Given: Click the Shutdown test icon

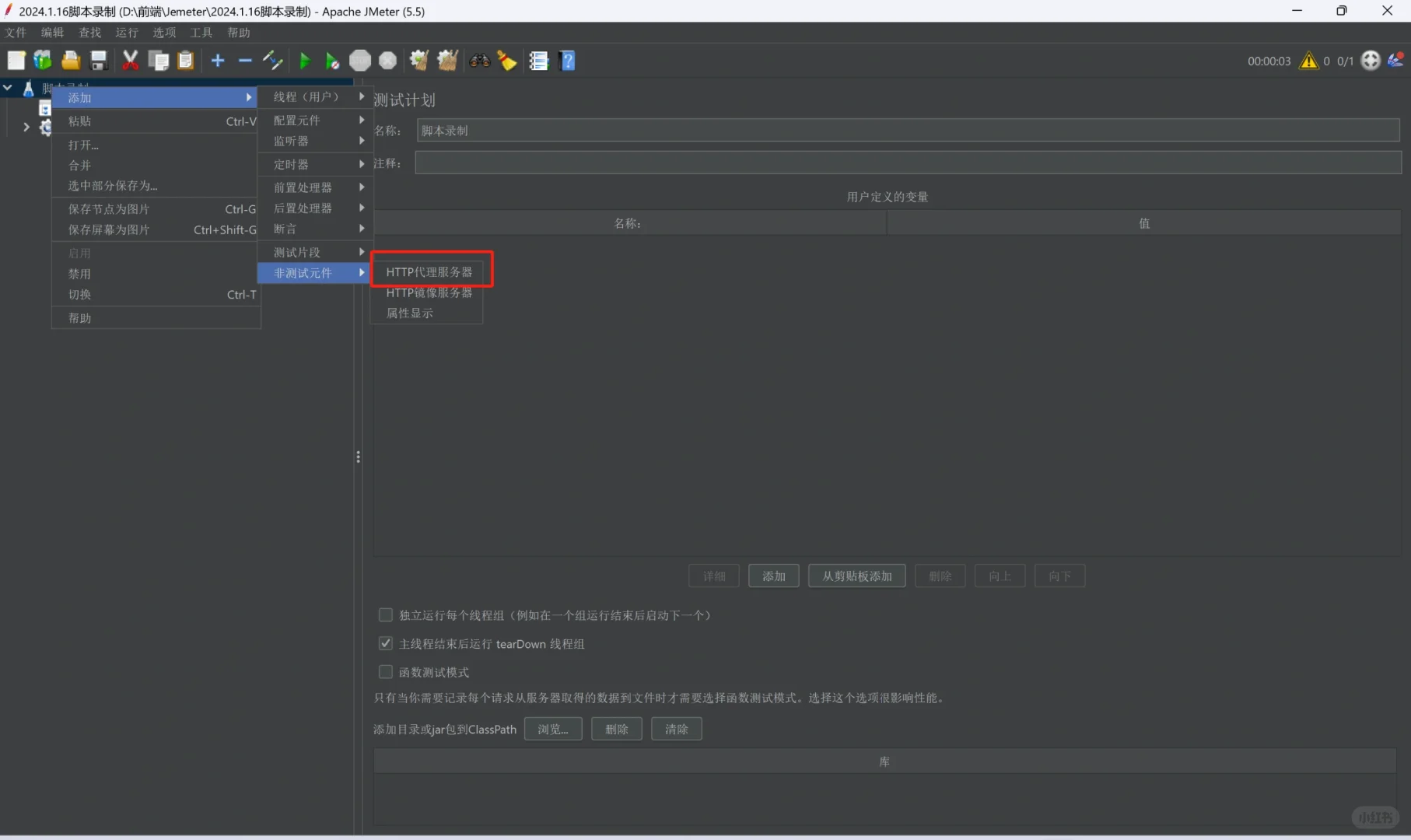Looking at the screenshot, I should pyautogui.click(x=387, y=61).
